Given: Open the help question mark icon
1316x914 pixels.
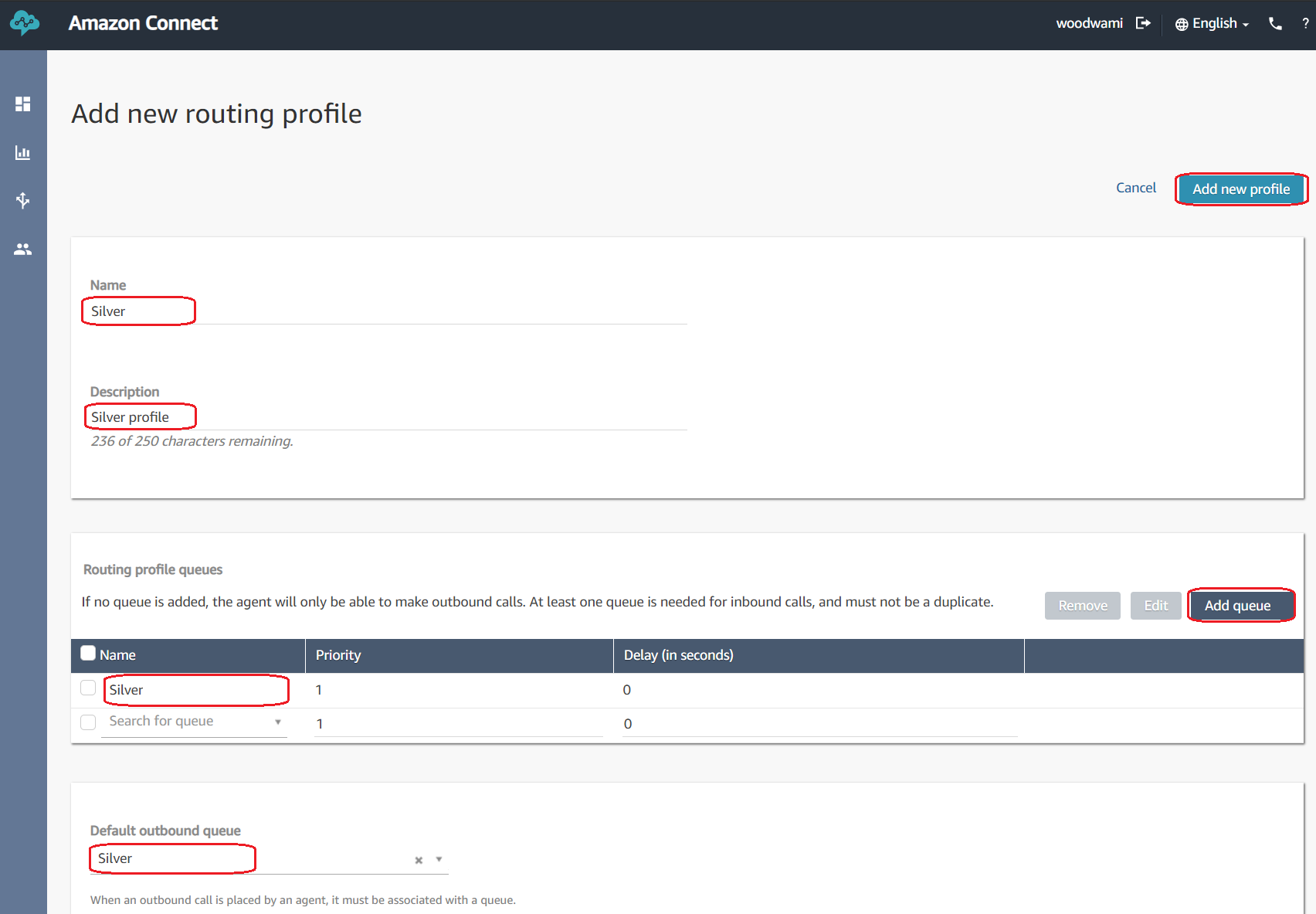Looking at the screenshot, I should click(1305, 24).
